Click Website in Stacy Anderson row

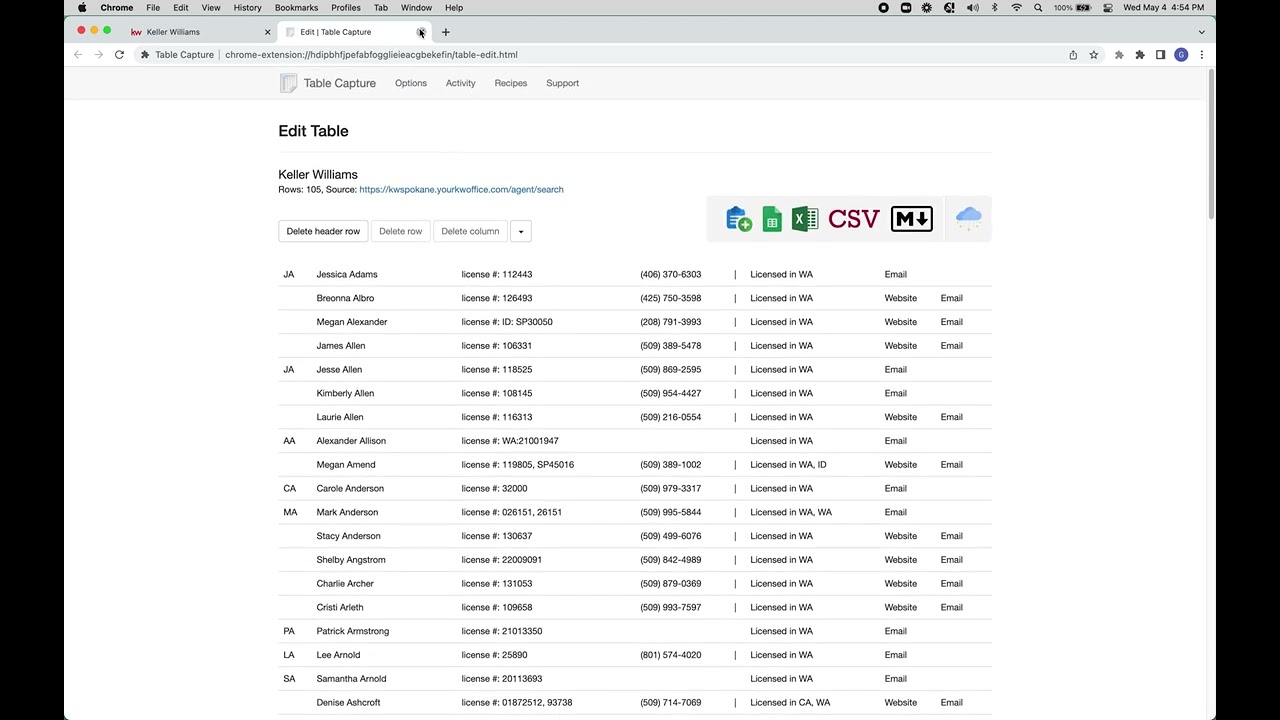pos(900,536)
